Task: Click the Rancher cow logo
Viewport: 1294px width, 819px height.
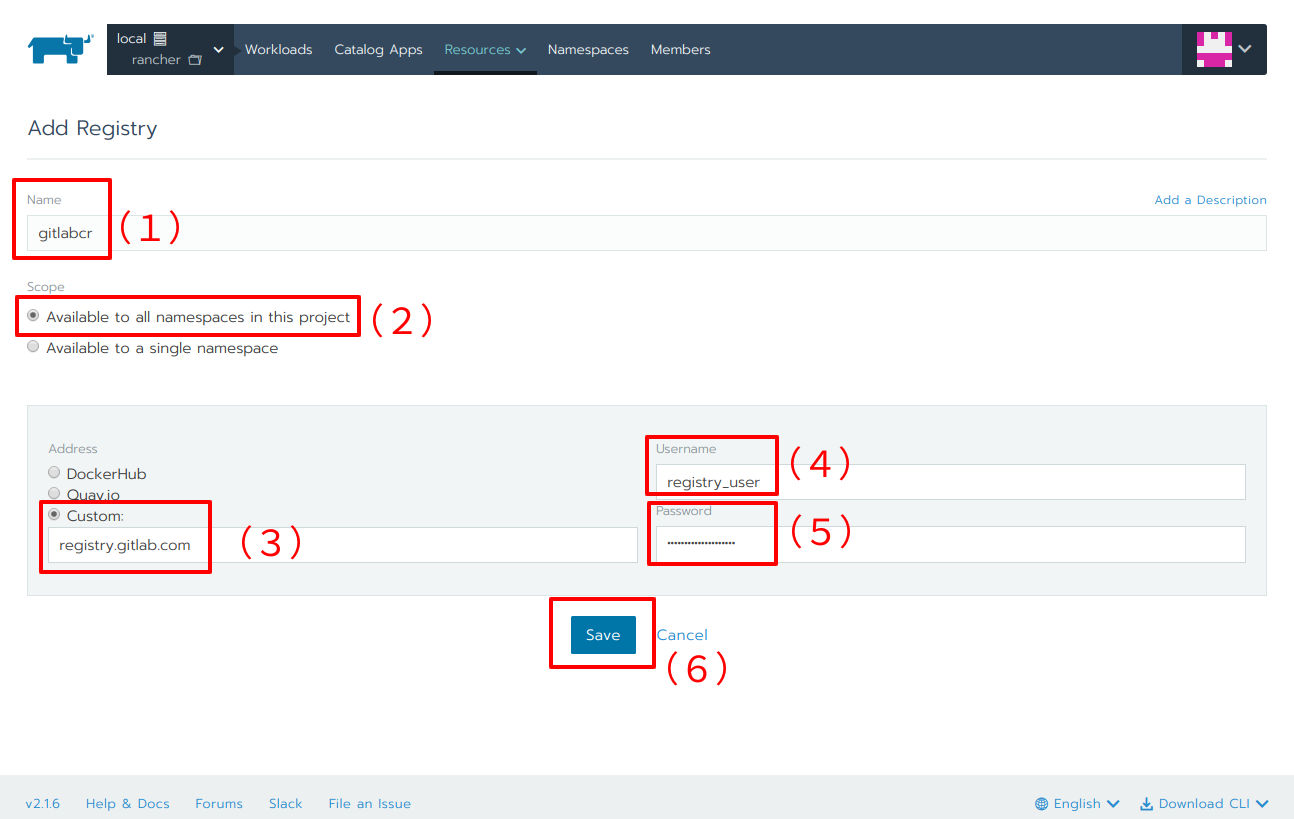Action: click(x=60, y=49)
